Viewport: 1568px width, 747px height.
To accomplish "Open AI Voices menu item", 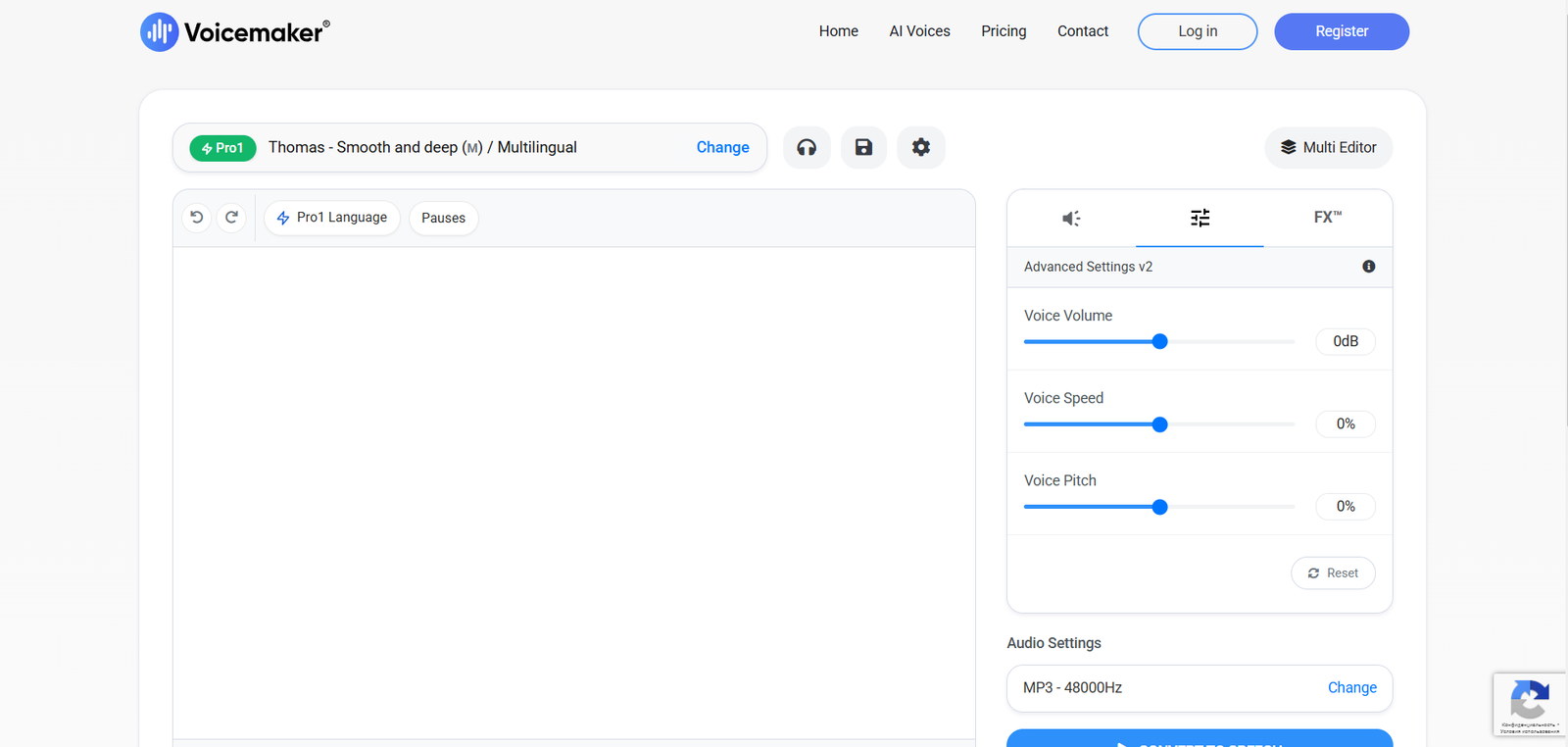I will (x=919, y=31).
